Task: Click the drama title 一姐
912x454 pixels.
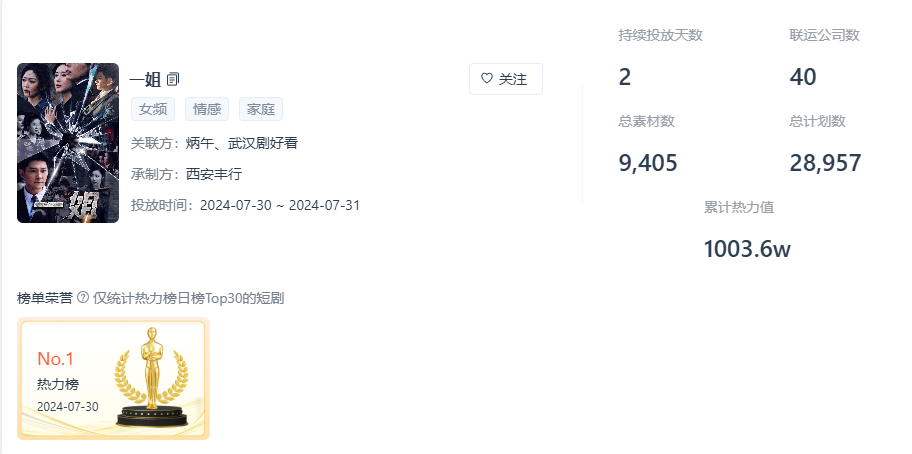Action: [x=146, y=79]
